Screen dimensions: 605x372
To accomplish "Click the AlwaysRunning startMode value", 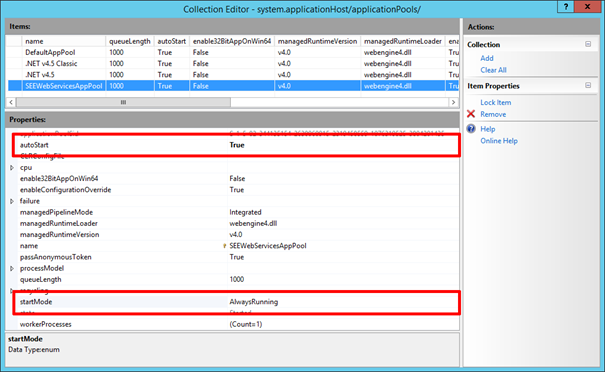I will click(x=253, y=302).
